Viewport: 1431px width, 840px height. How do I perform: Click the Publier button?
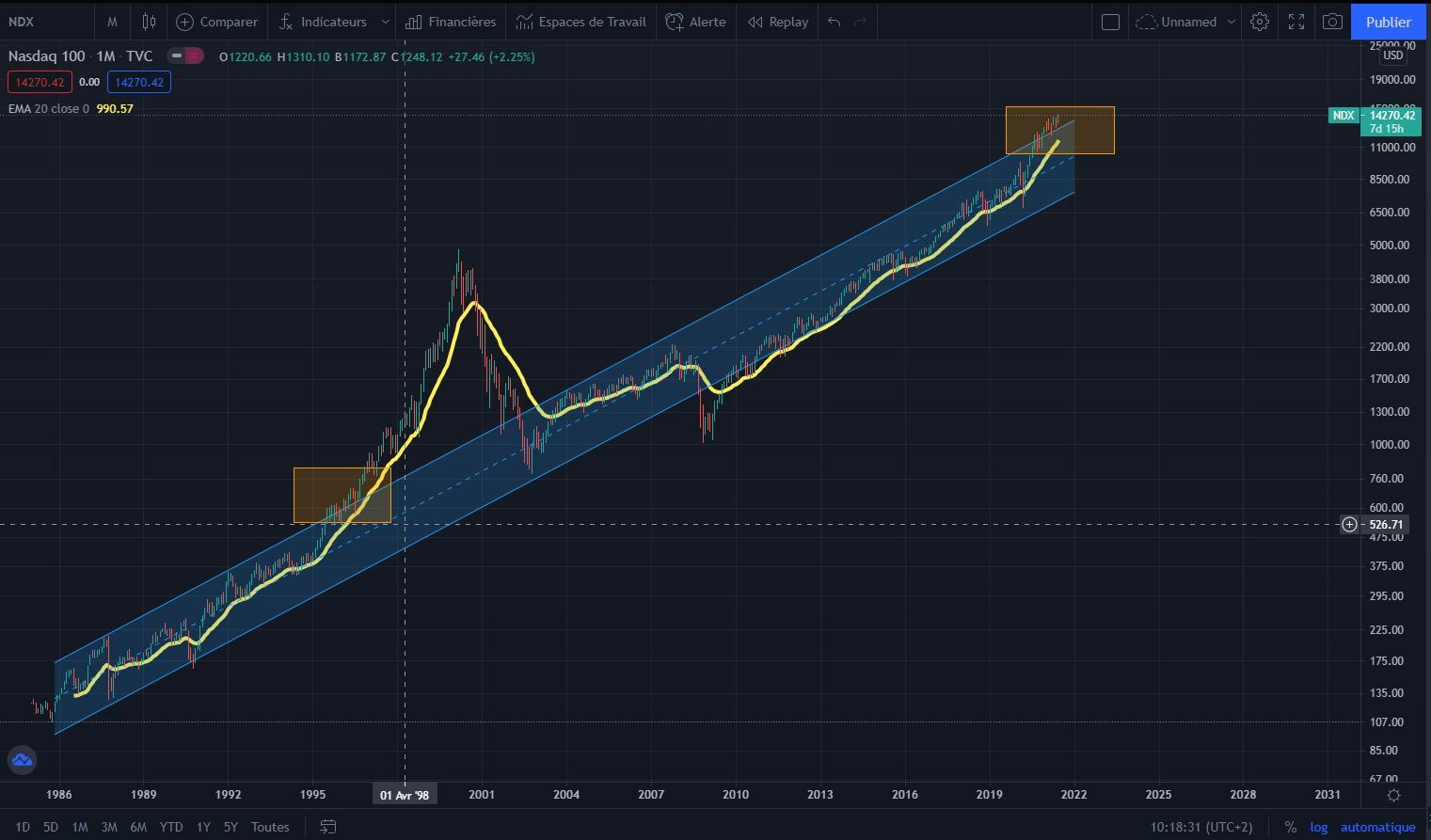[x=1389, y=22]
